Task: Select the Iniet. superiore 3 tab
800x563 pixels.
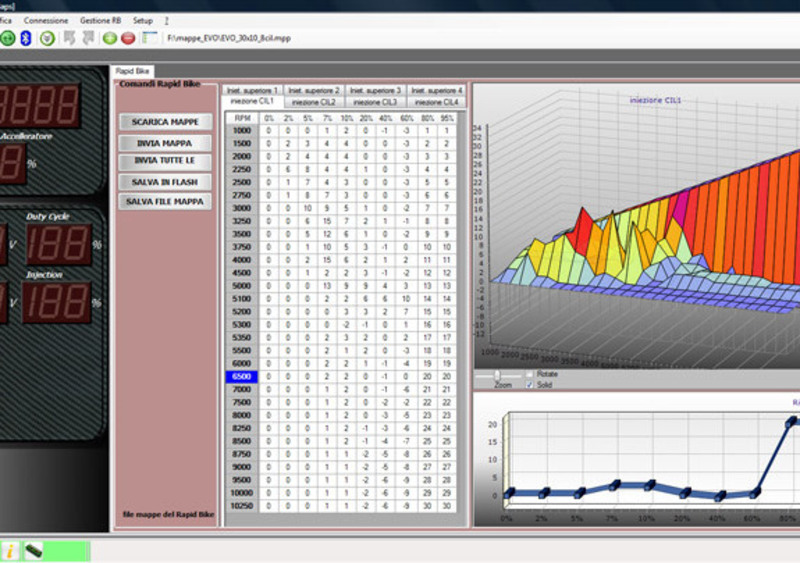Action: pos(376,91)
